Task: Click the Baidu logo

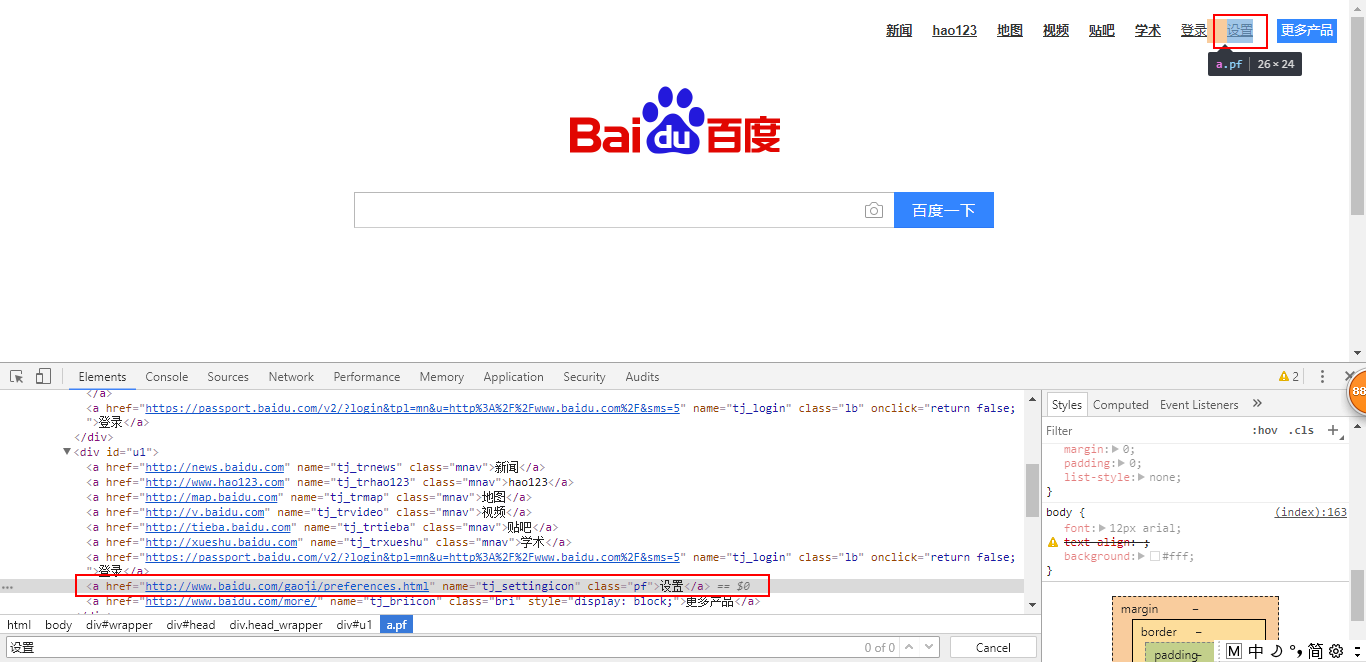Action: click(675, 121)
